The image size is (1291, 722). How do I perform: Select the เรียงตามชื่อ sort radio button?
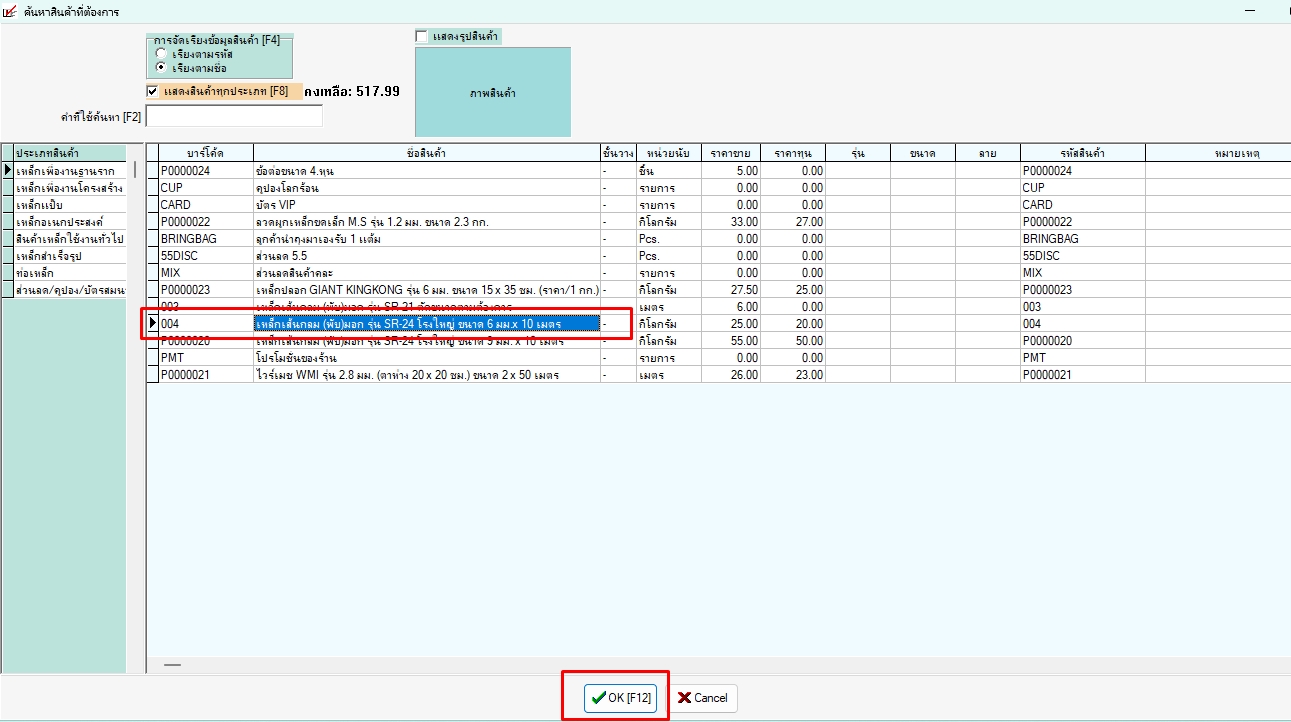coord(161,67)
